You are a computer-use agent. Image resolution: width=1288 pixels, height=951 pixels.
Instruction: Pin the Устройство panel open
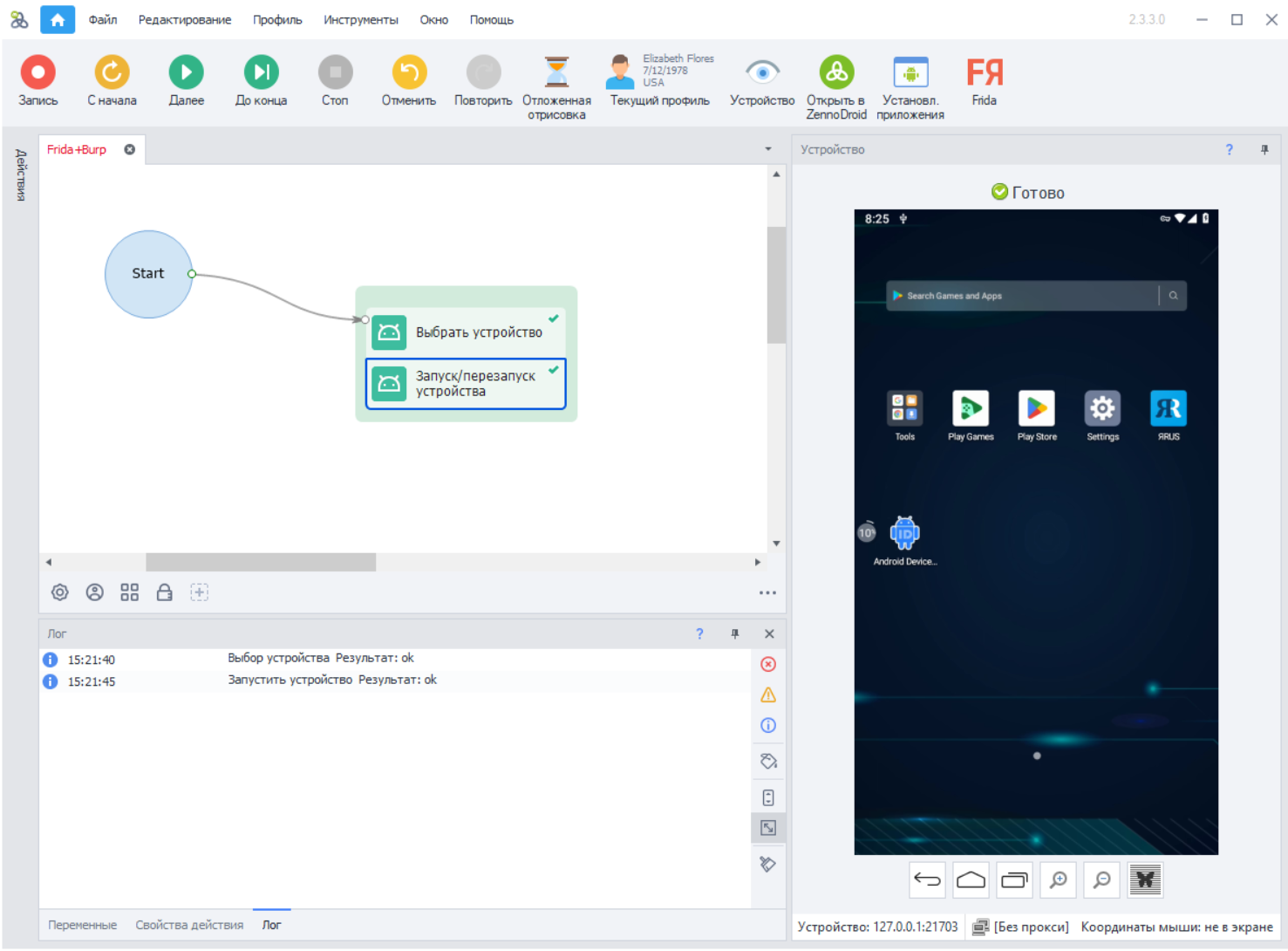pos(1264,149)
